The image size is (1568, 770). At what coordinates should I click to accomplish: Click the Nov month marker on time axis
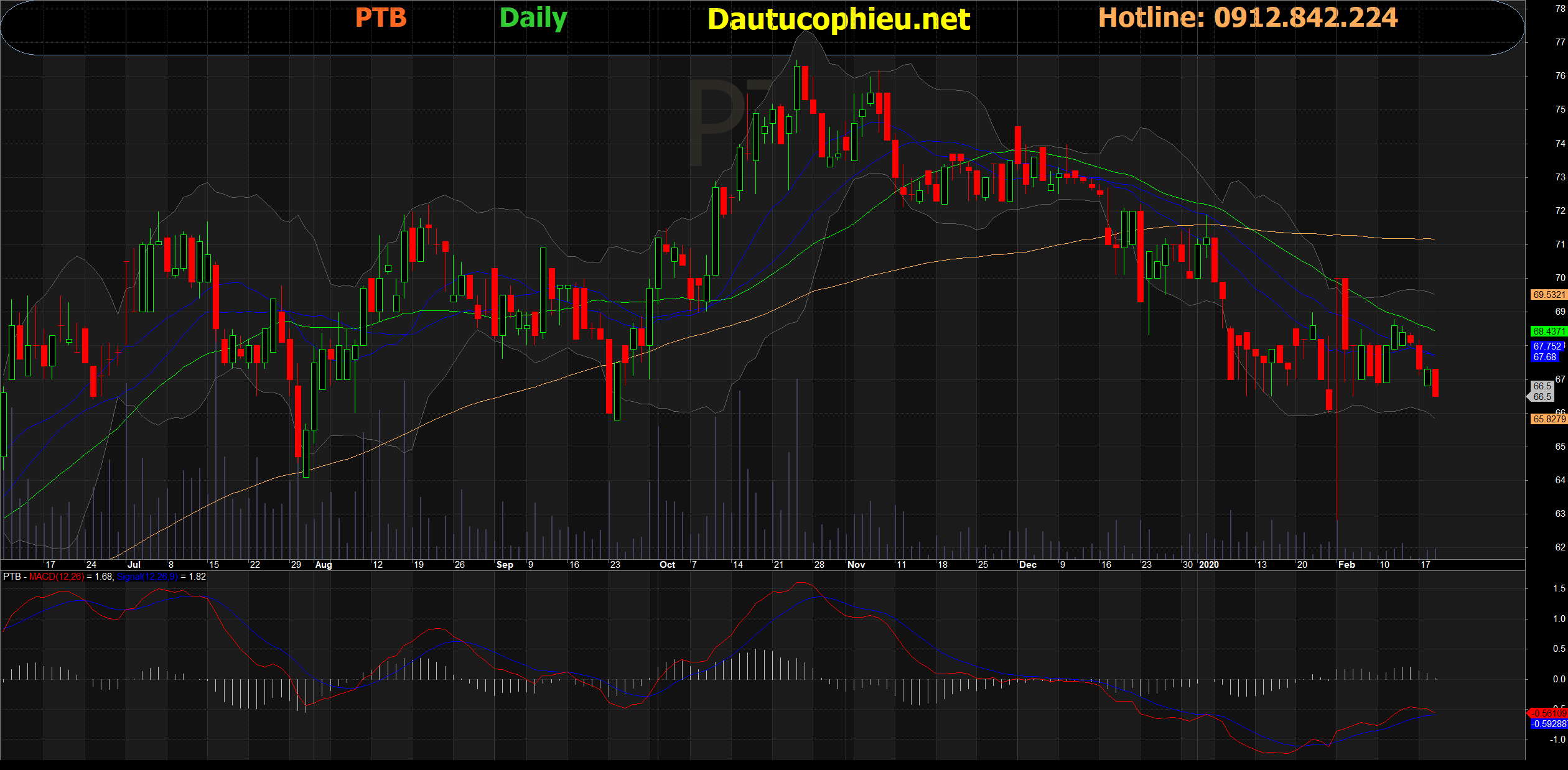point(856,565)
